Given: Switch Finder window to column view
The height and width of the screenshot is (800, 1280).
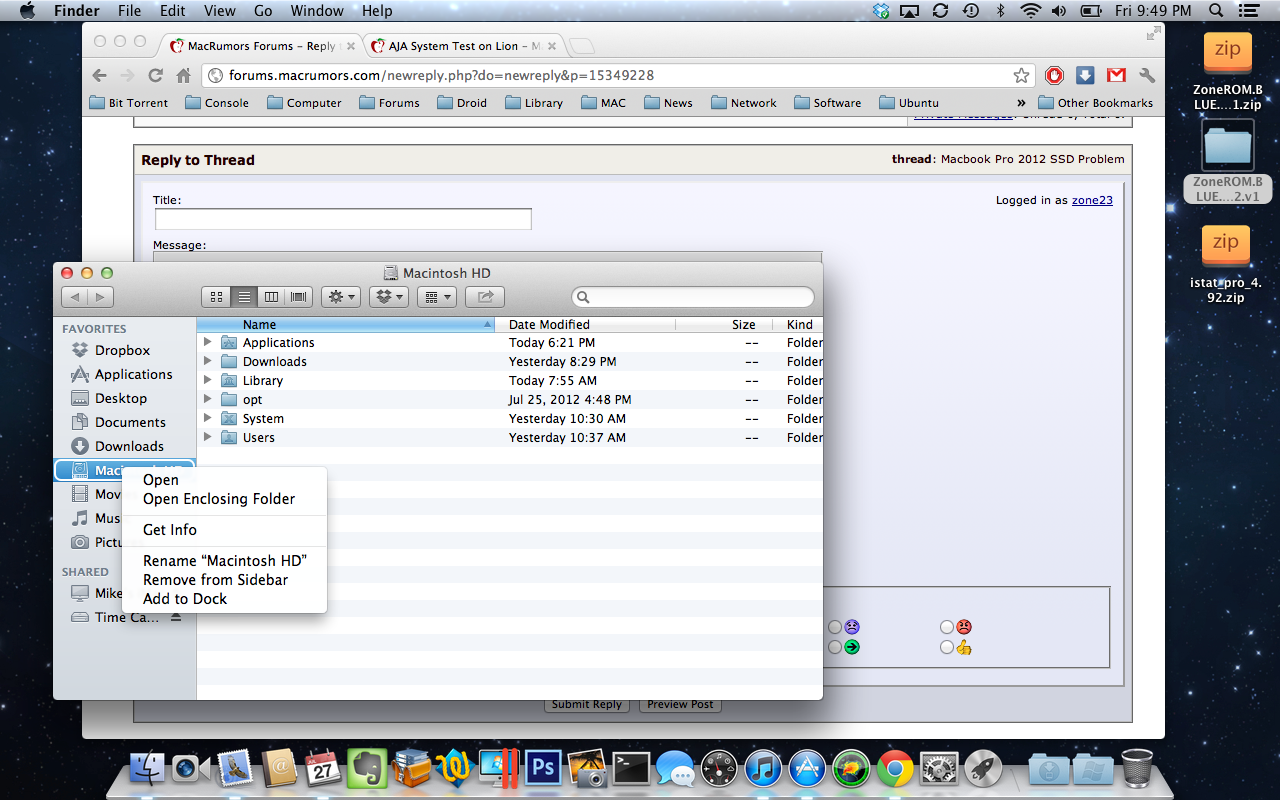Looking at the screenshot, I should click(x=271, y=297).
